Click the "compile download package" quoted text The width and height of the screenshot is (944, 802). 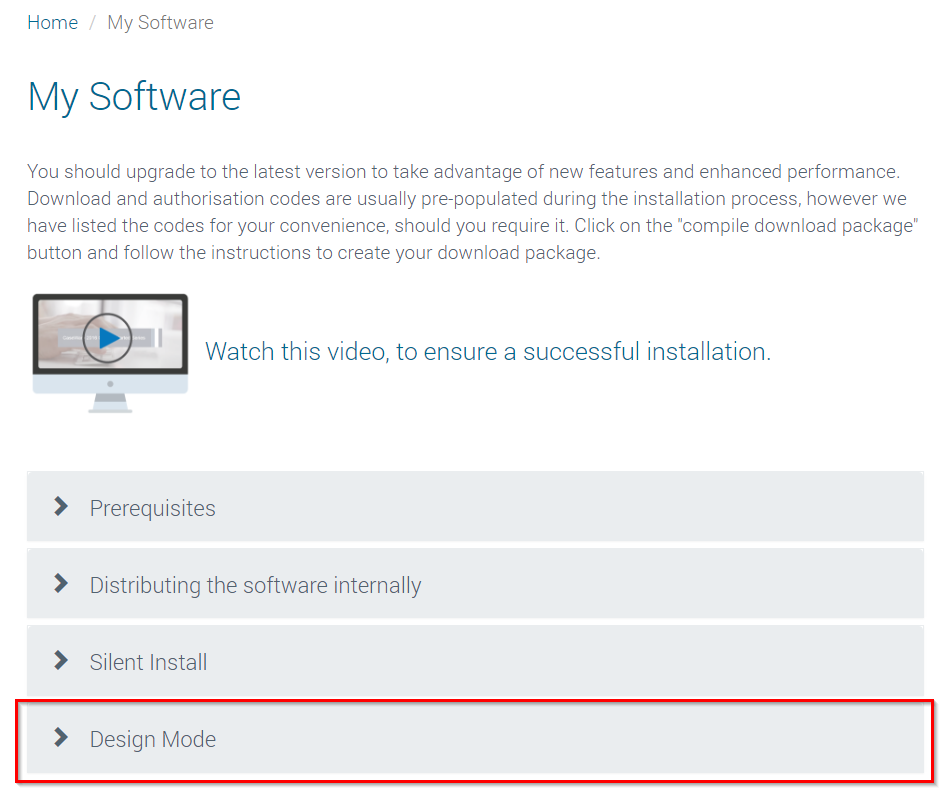799,225
